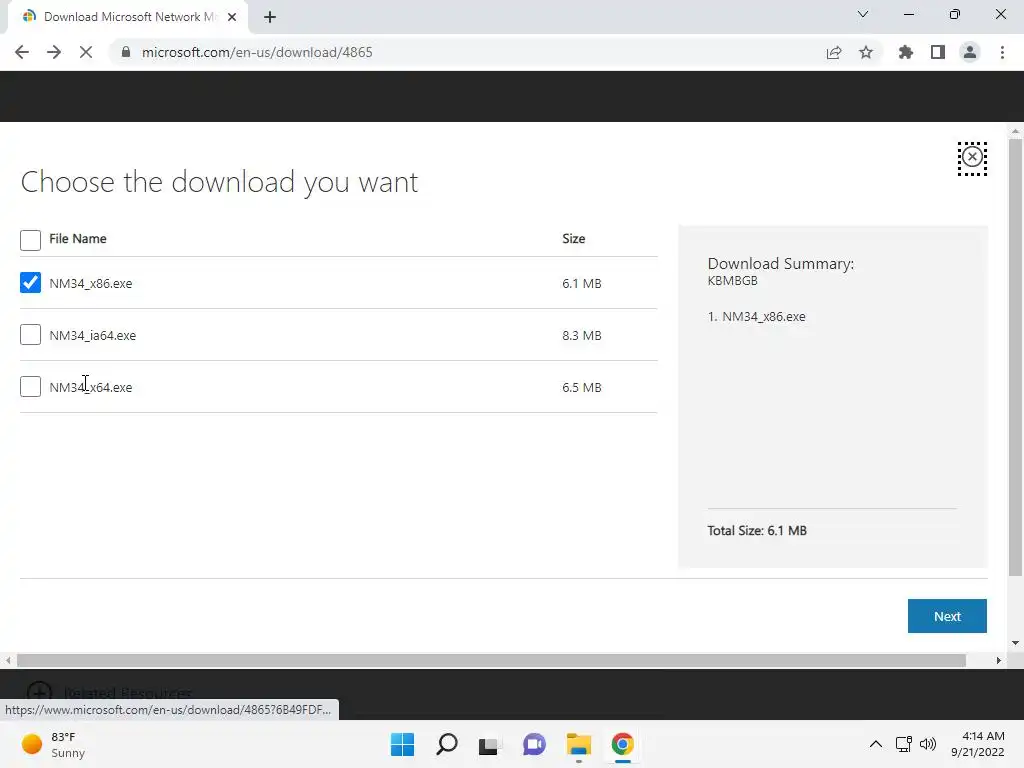Go back to the previous page
The width and height of the screenshot is (1024, 768).
(x=22, y=52)
